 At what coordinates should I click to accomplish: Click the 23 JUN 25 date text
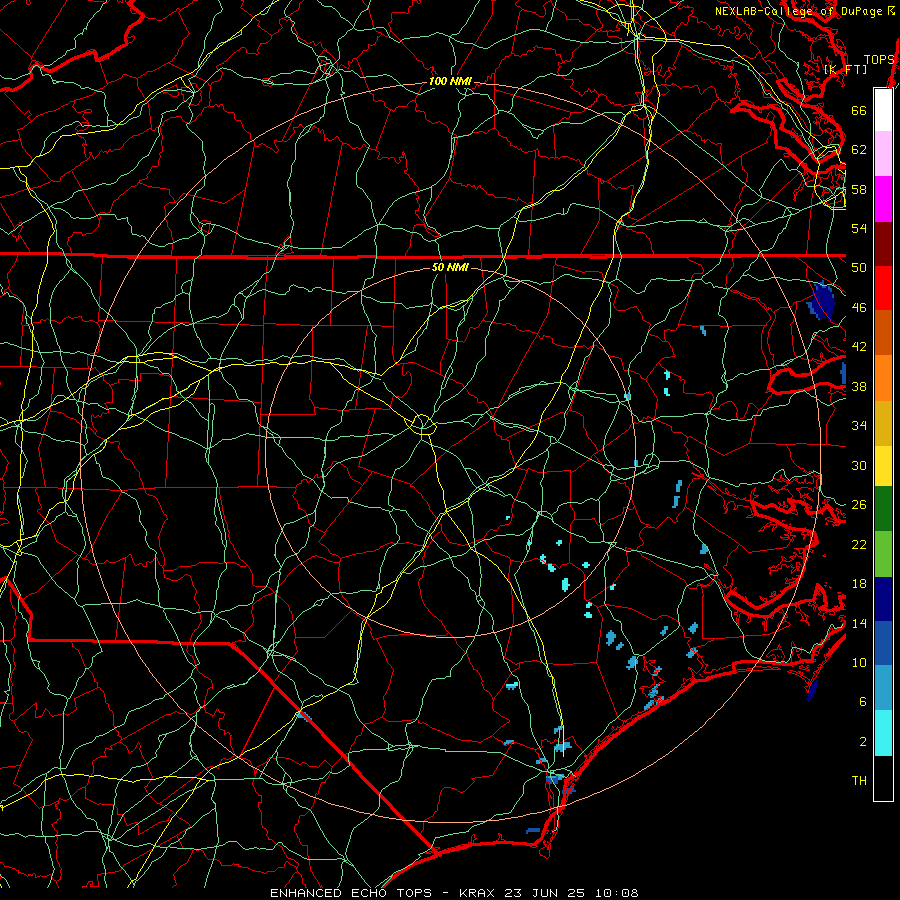(x=545, y=893)
